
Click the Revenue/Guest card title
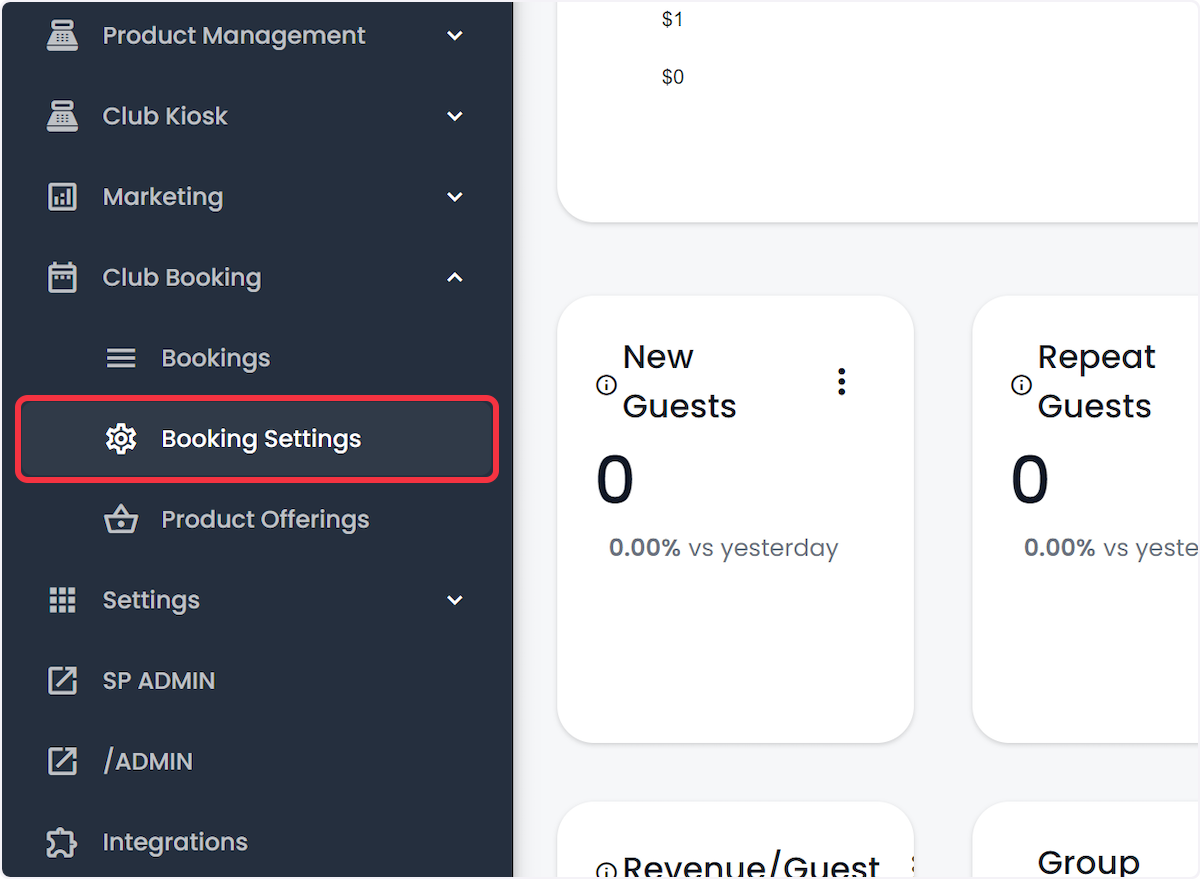pos(751,866)
